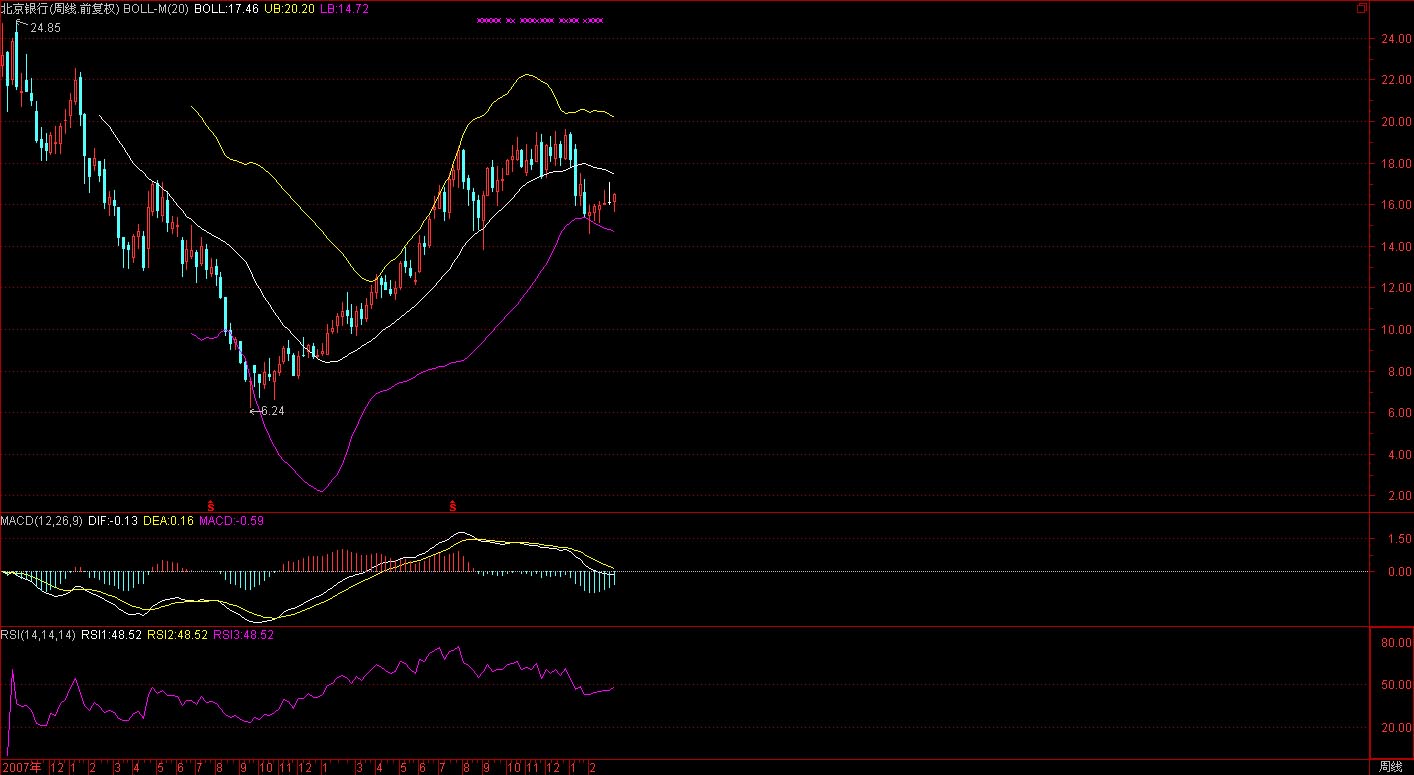Click the BOLL:17.46 value

pyautogui.click(x=226, y=8)
